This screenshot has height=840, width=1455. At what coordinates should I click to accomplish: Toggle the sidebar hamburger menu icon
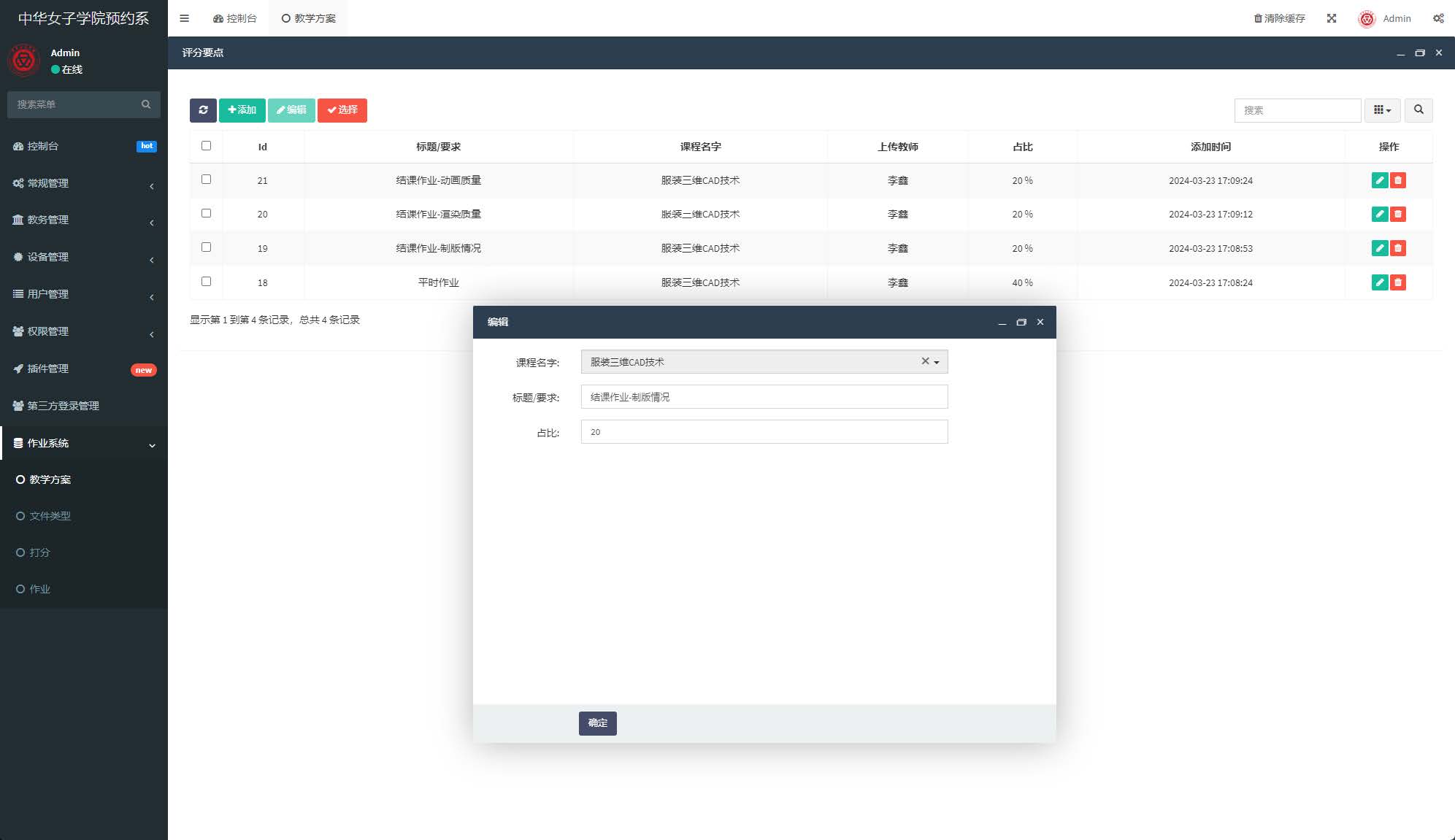(x=184, y=18)
